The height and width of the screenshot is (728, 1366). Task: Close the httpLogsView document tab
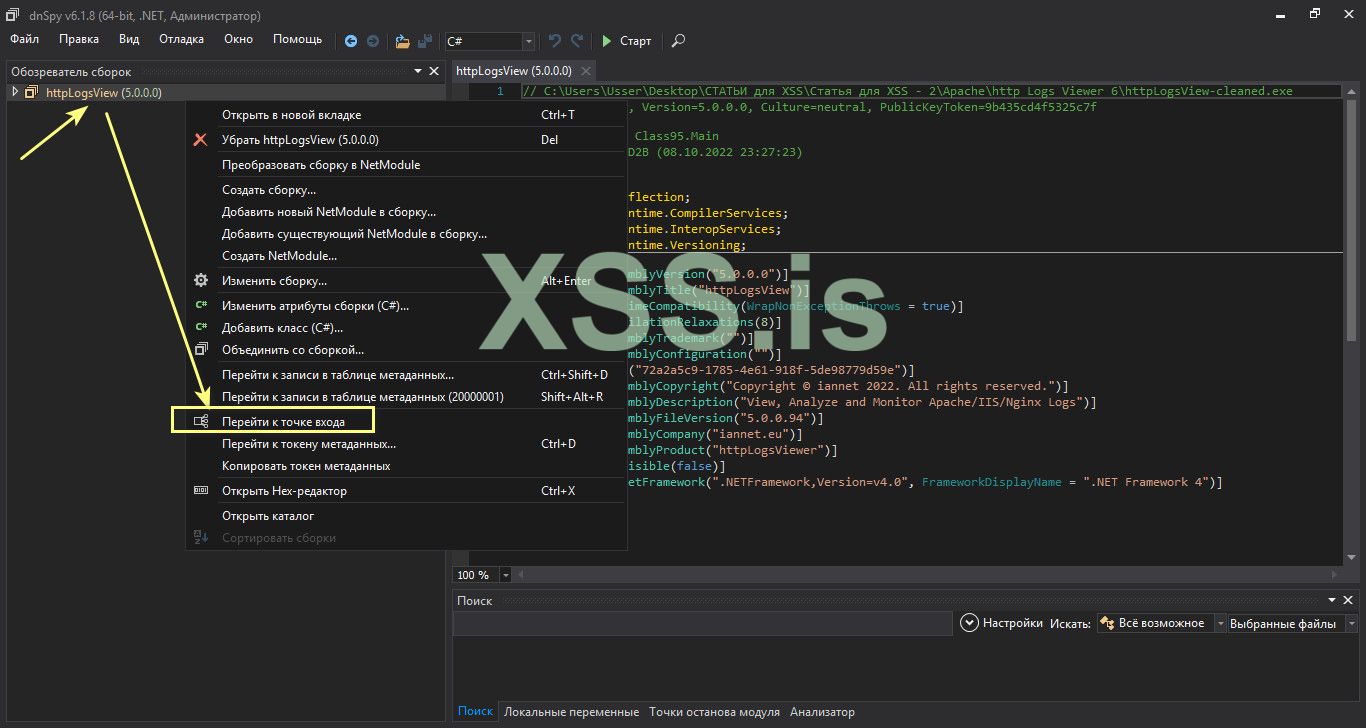pos(585,71)
